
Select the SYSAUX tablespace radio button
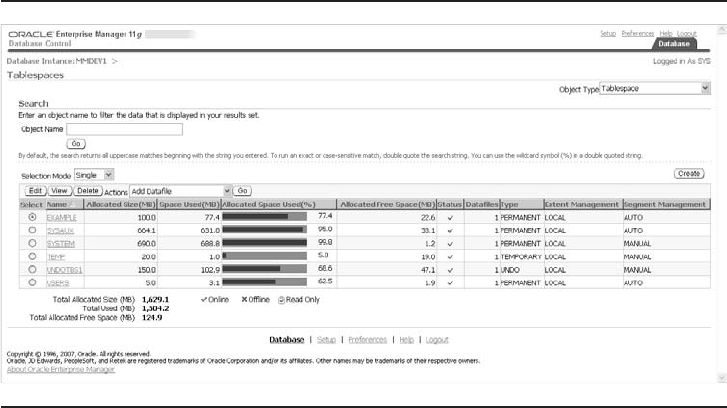32,230
